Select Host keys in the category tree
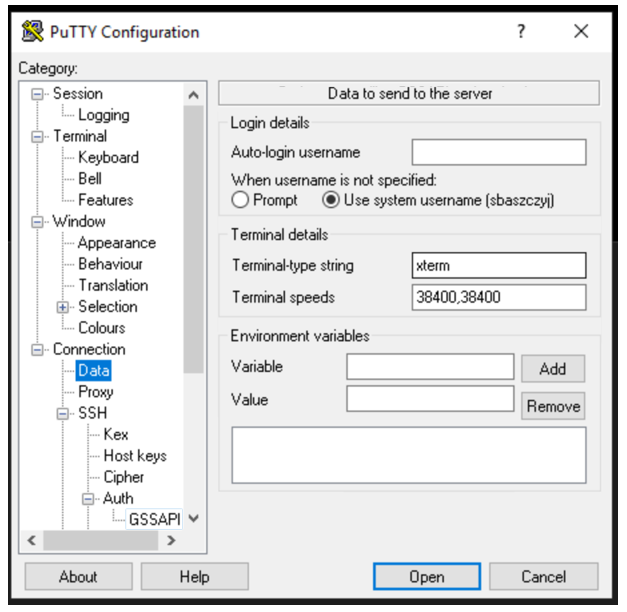627x612 pixels. click(135, 456)
